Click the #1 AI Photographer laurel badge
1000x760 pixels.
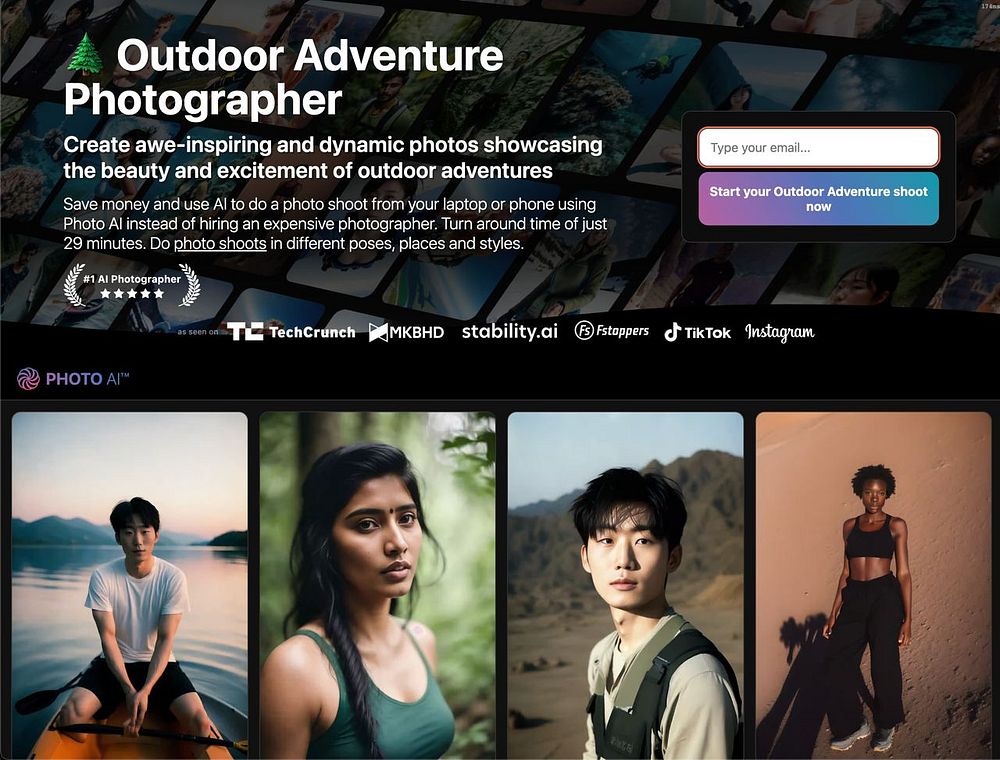click(132, 285)
